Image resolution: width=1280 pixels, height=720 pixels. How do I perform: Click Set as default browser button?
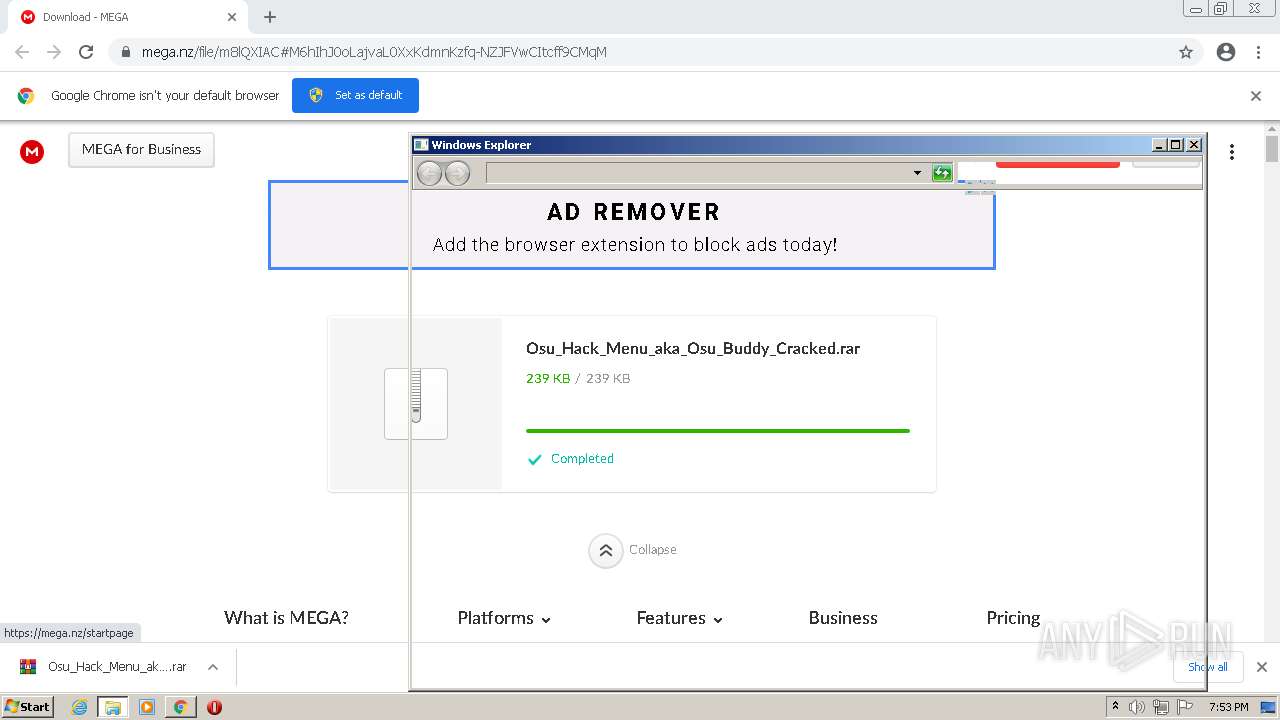355,95
